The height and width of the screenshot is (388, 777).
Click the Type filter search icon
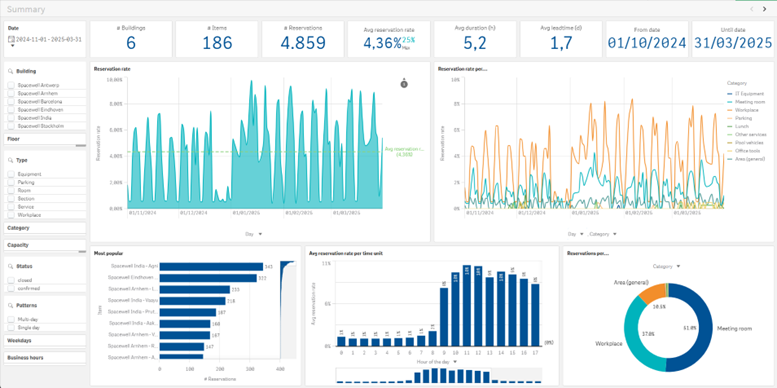point(11,161)
